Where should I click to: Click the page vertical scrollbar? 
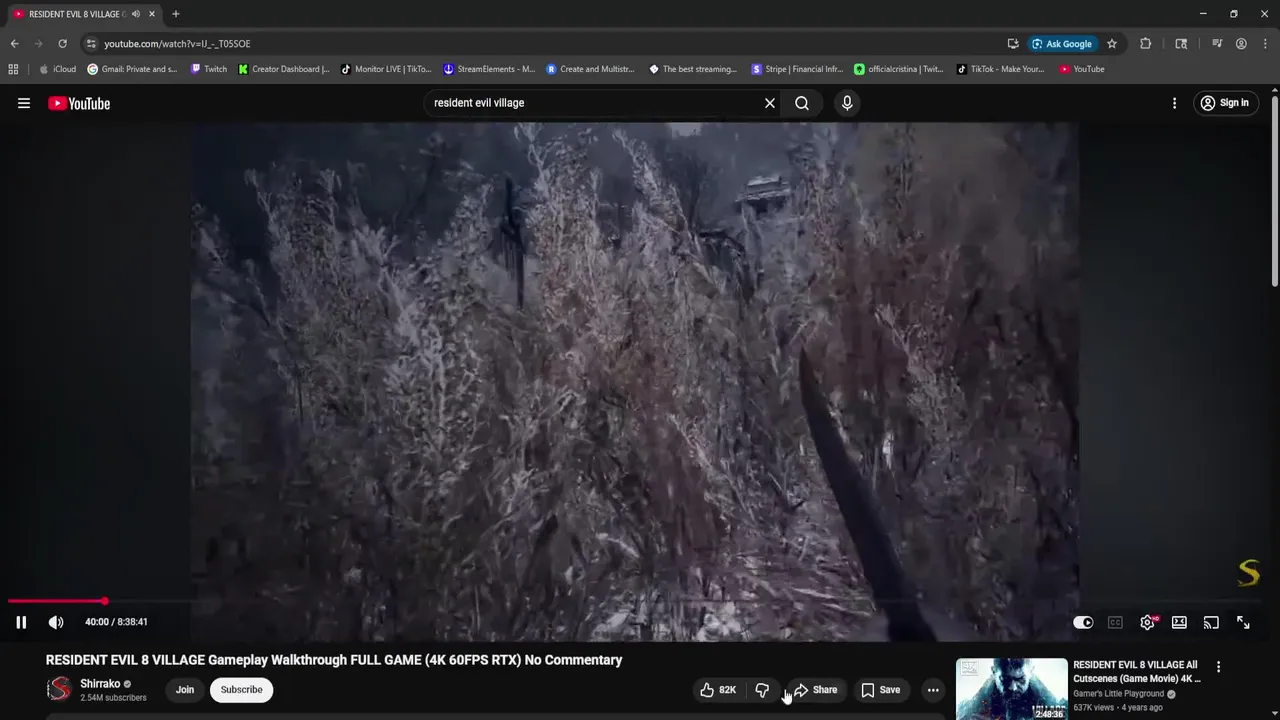coord(1275,190)
